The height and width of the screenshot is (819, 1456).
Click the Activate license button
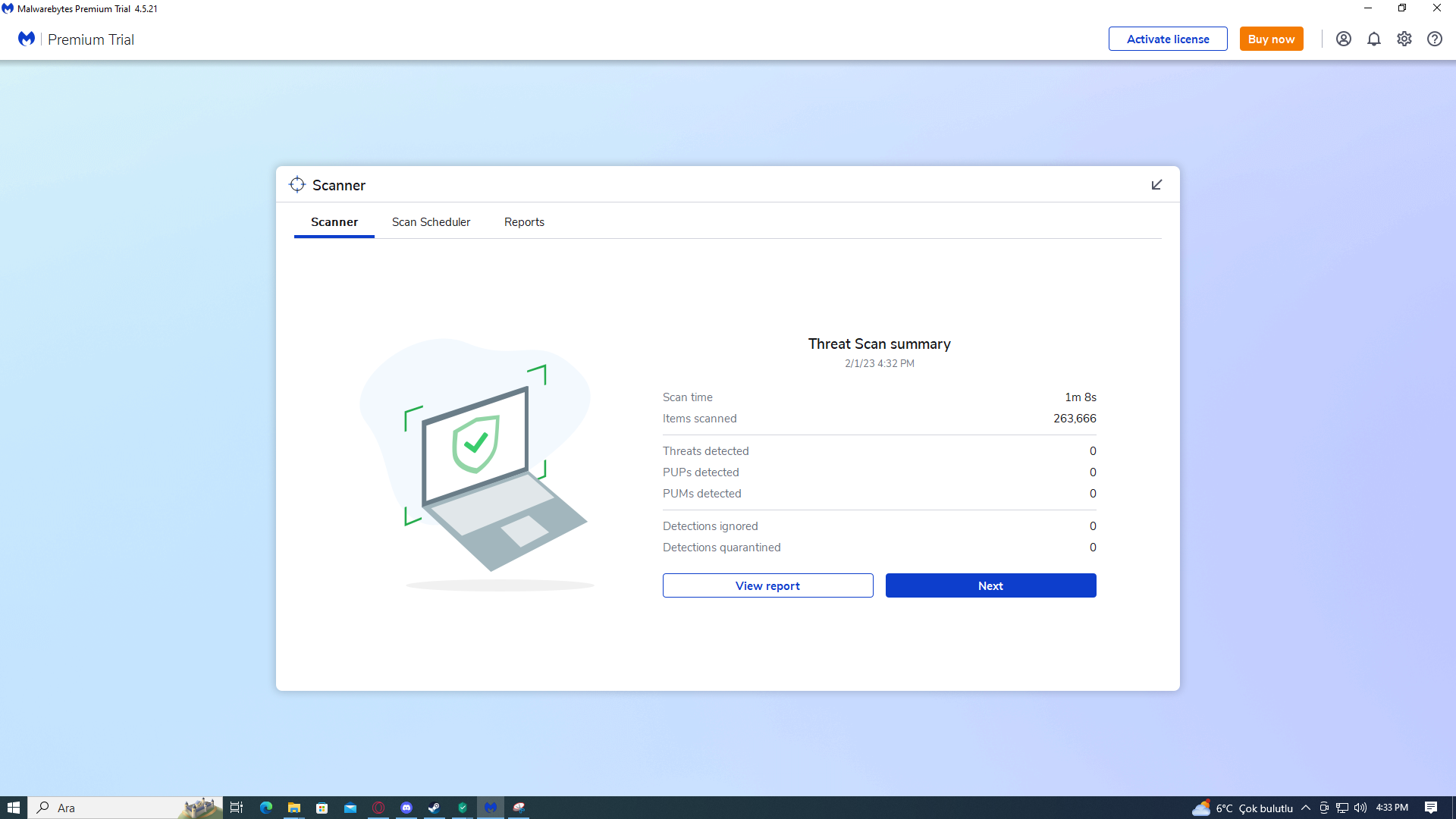click(x=1167, y=39)
